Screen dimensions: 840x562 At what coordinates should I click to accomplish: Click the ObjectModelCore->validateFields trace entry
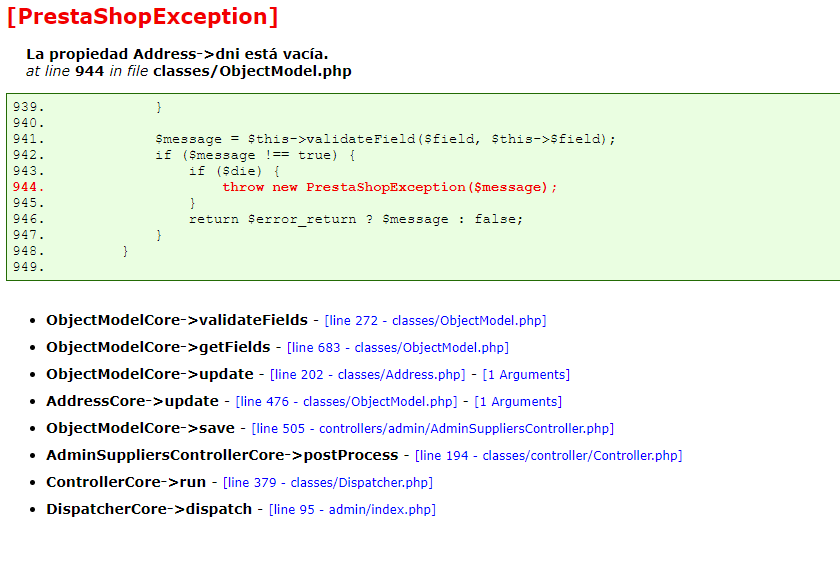point(177,320)
